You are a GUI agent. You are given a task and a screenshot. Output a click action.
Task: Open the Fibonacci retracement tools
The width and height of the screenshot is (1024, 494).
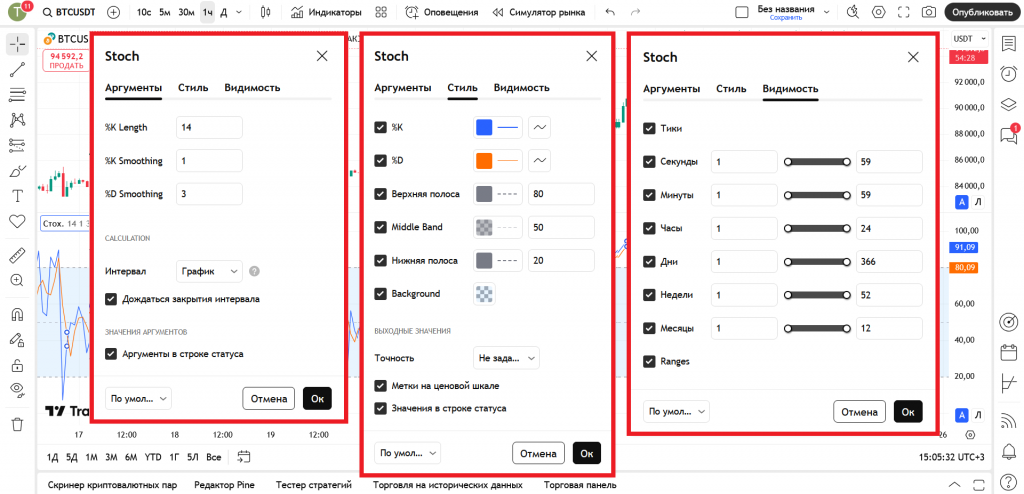click(x=18, y=95)
